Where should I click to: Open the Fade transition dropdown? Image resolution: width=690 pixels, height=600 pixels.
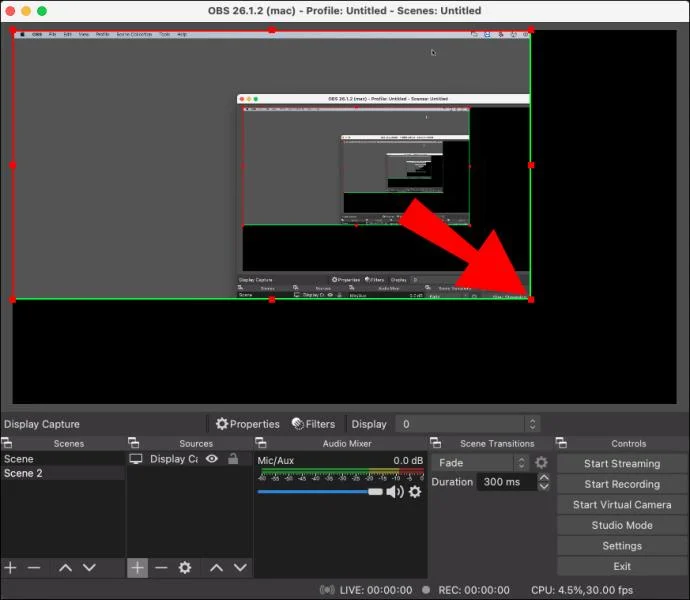pos(481,463)
